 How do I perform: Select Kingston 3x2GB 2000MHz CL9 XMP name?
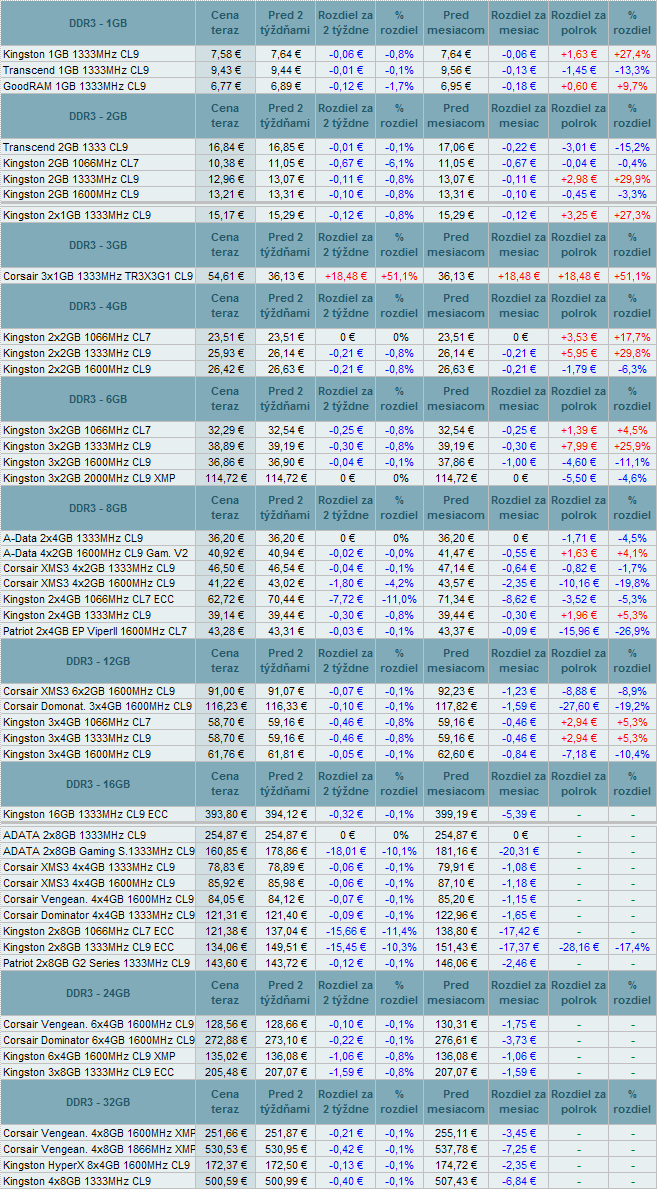89,478
